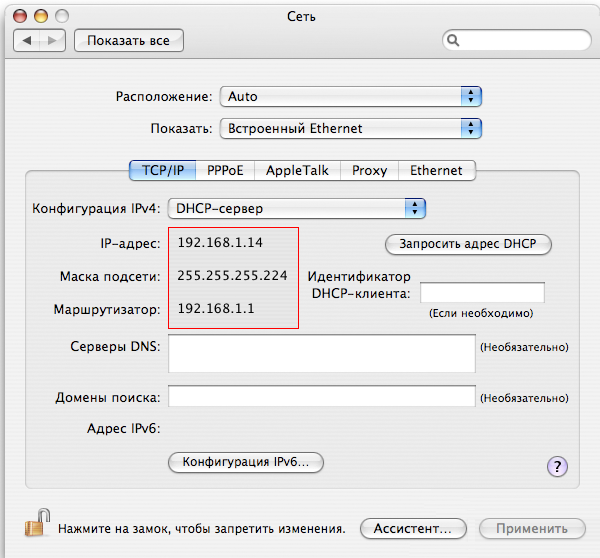Viewport: 600px width, 558px height.
Task: Focus the "Домены поиска" input field
Action: coord(321,397)
